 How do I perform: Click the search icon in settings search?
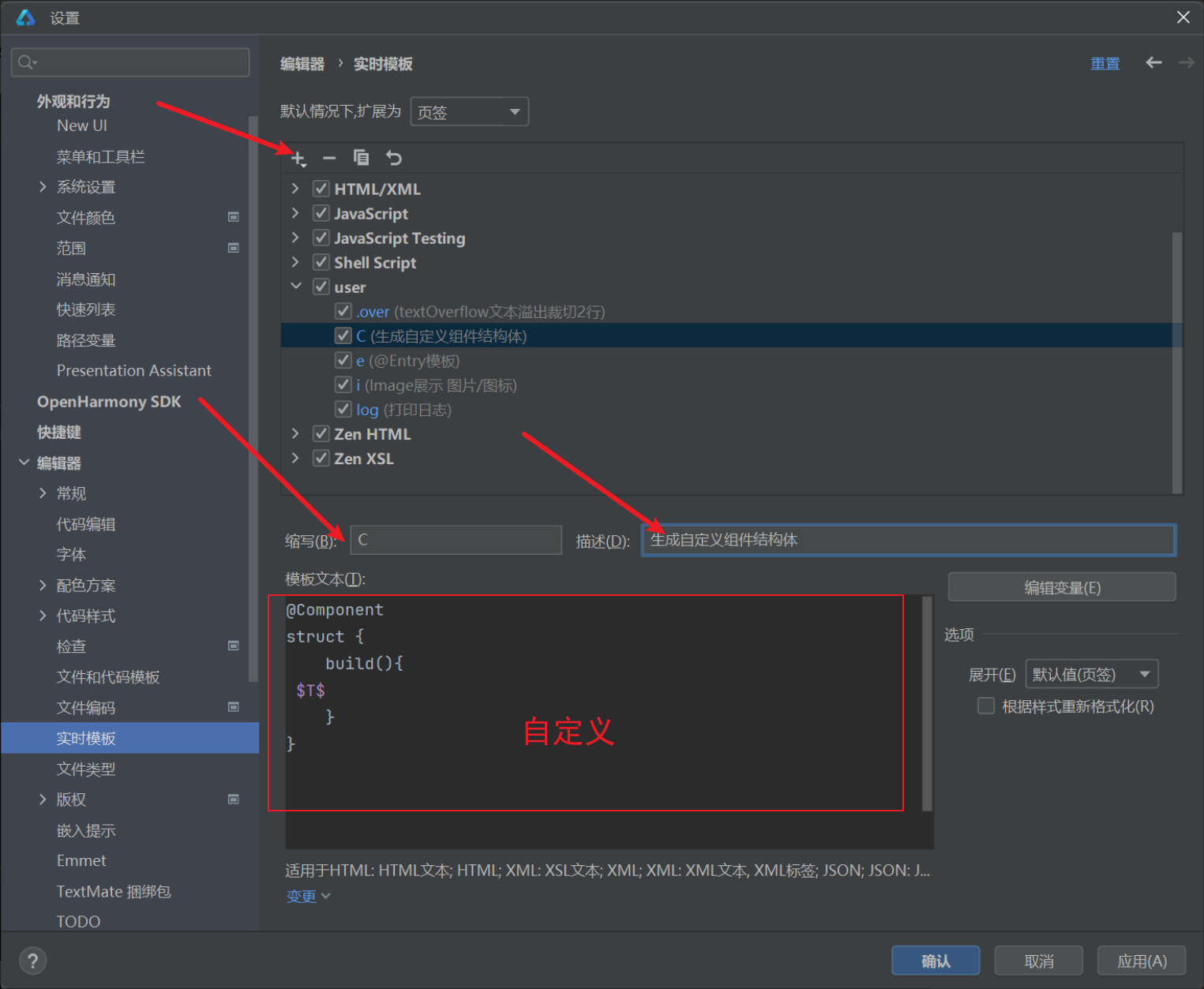pos(27,62)
